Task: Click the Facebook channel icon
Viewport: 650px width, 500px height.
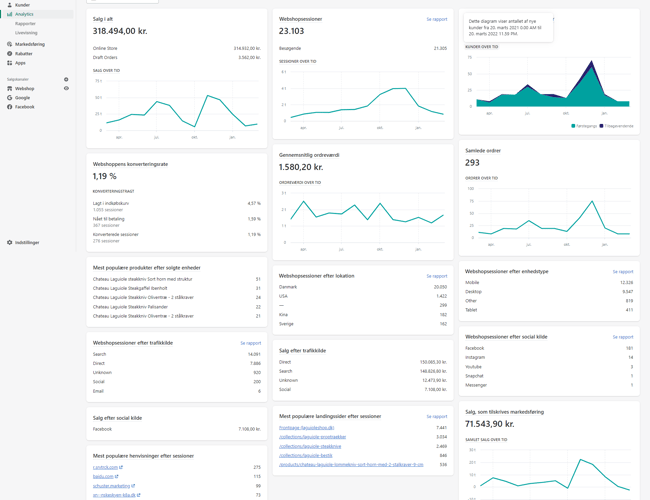Action: click(10, 107)
